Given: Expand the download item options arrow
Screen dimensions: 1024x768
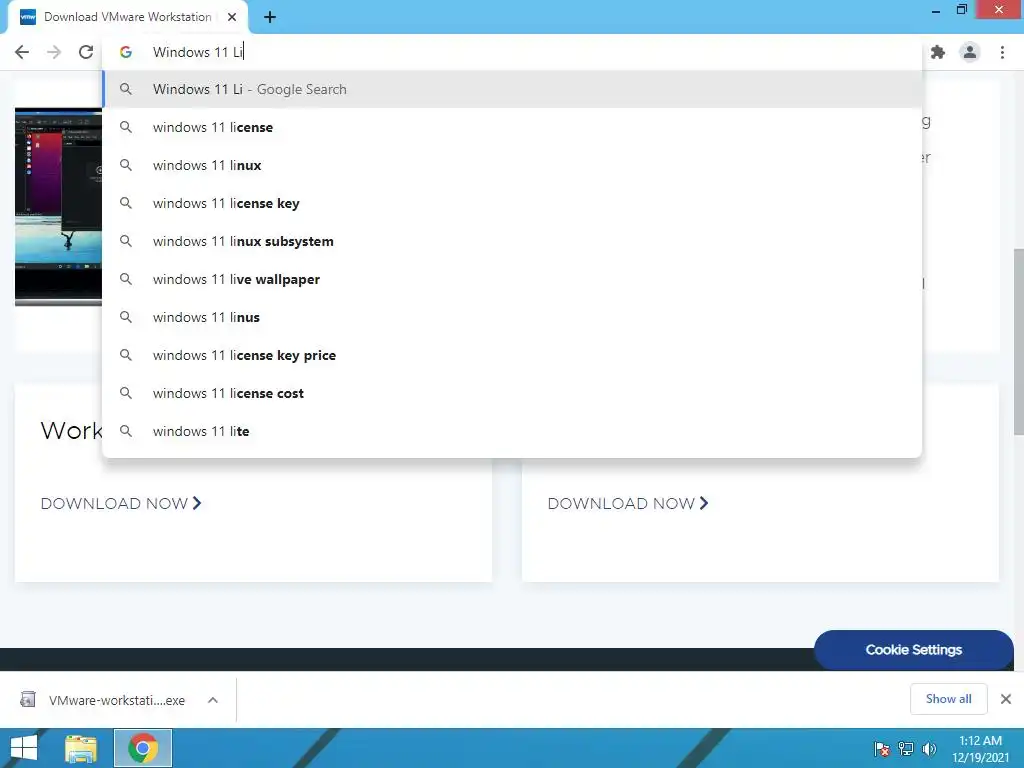Looking at the screenshot, I should (x=213, y=700).
